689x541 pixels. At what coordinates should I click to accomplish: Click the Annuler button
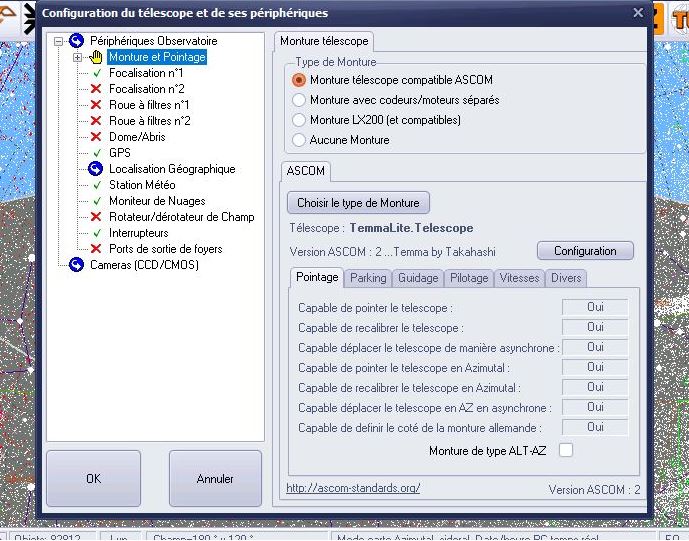click(x=215, y=479)
